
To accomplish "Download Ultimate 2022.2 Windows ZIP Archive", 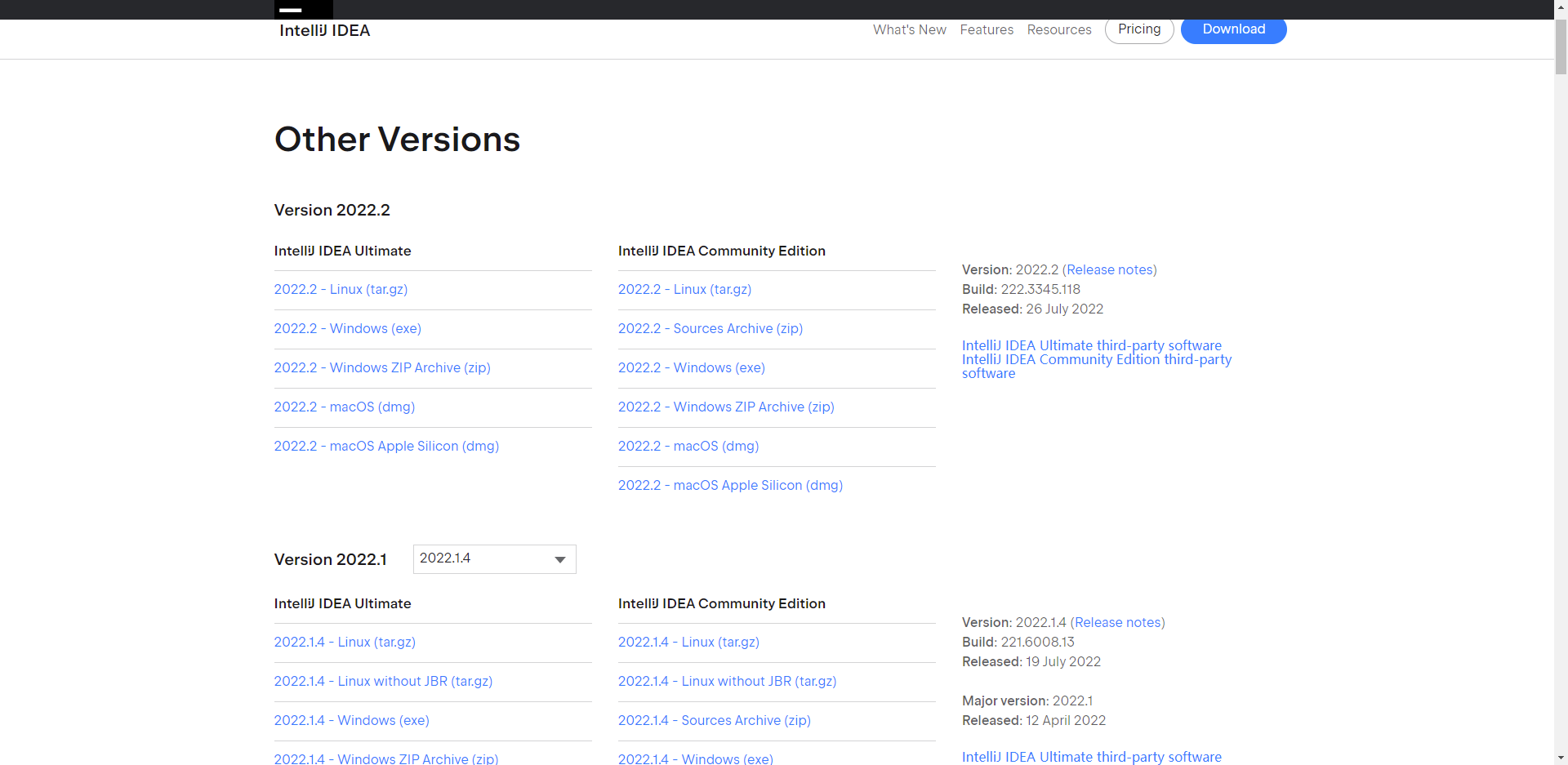I will click(x=382, y=367).
